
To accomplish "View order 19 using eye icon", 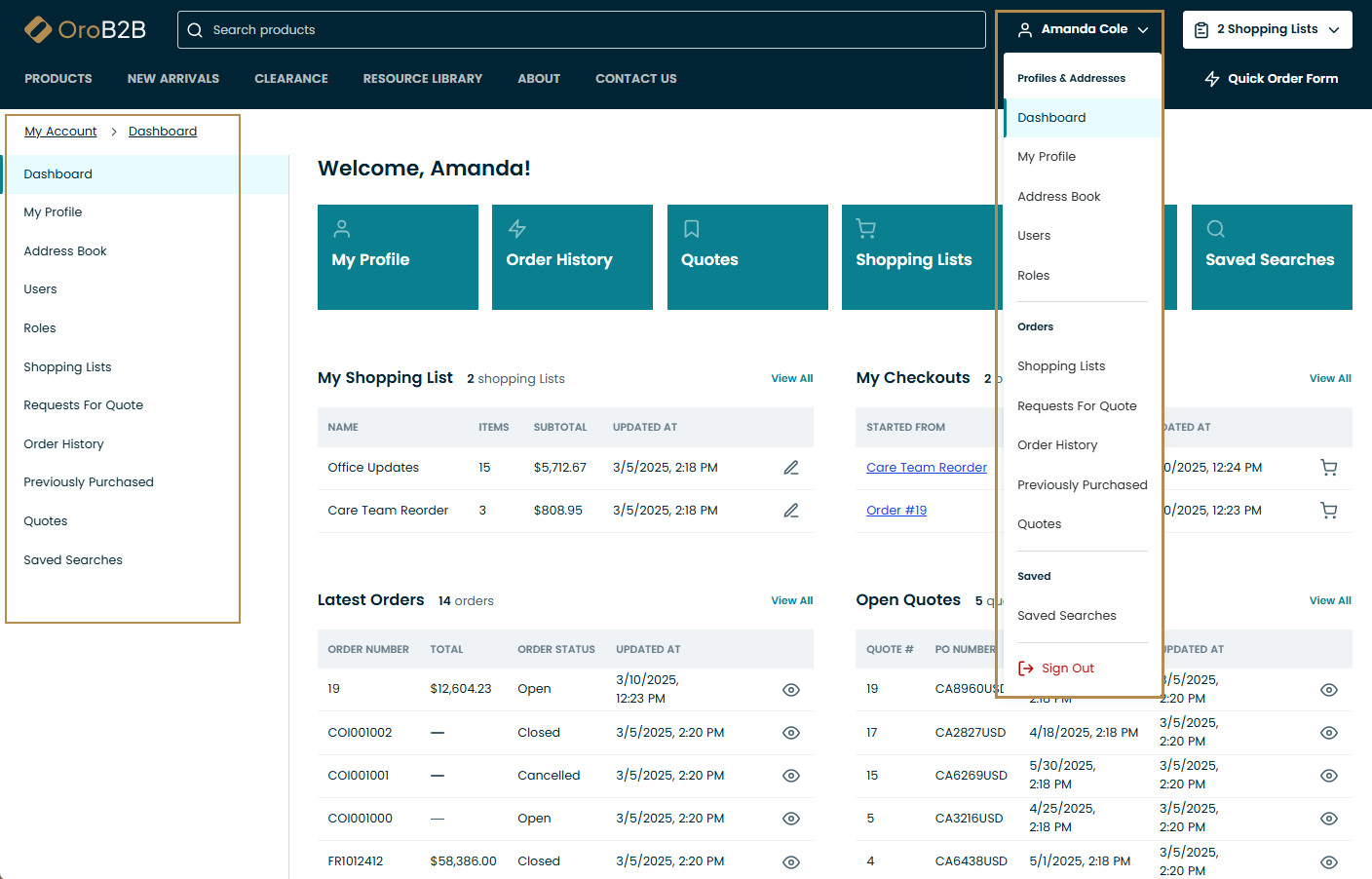I will click(790, 690).
